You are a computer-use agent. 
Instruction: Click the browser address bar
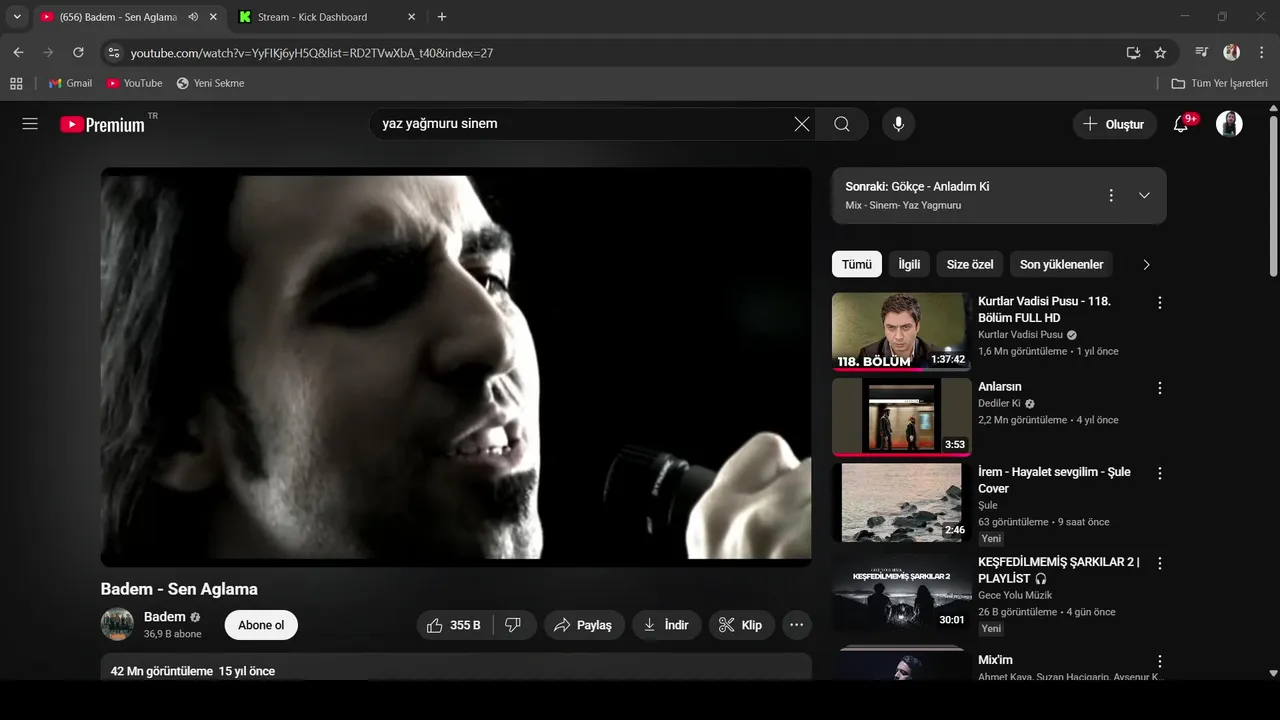pyautogui.click(x=620, y=53)
